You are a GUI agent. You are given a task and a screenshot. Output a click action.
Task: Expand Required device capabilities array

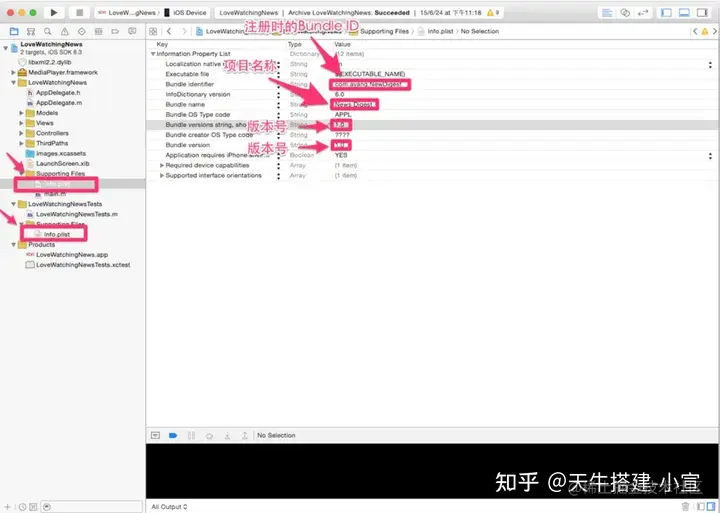pyautogui.click(x=162, y=165)
